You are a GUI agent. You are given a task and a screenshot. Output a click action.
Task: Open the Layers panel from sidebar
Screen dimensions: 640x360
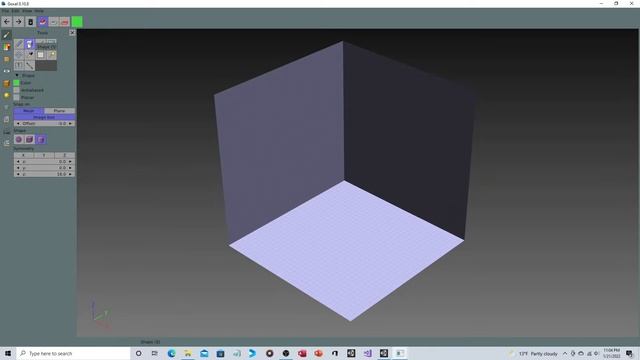click(x=6, y=59)
